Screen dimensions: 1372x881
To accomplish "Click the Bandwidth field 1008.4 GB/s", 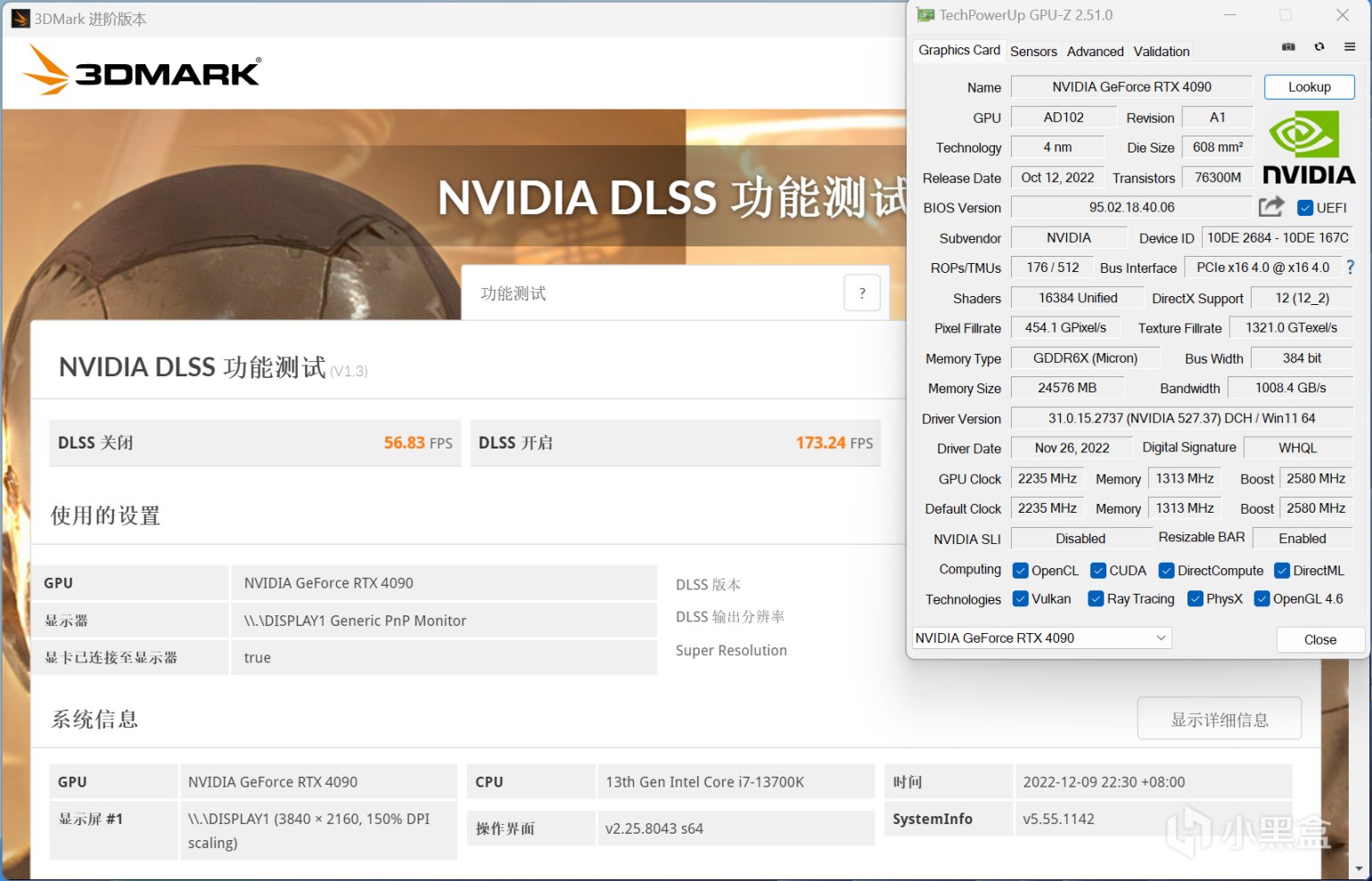I will point(1290,388).
